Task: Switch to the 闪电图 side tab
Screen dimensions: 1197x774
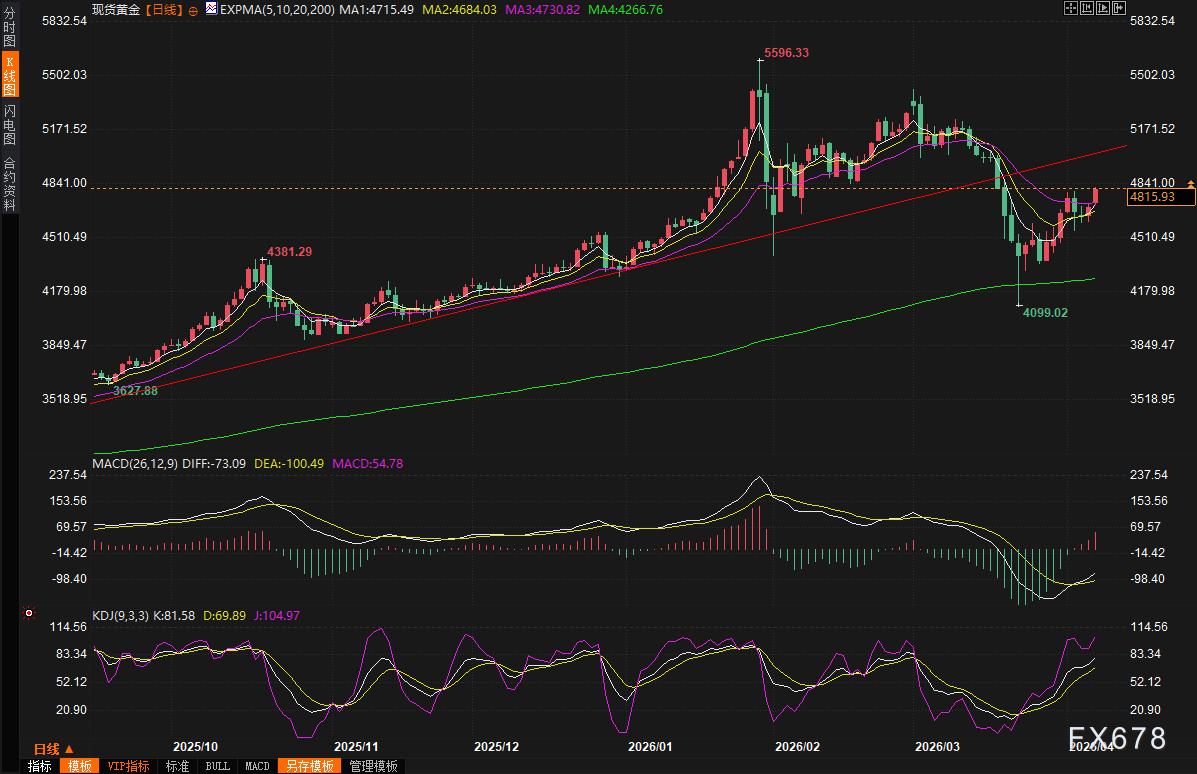Action: pyautogui.click(x=9, y=124)
